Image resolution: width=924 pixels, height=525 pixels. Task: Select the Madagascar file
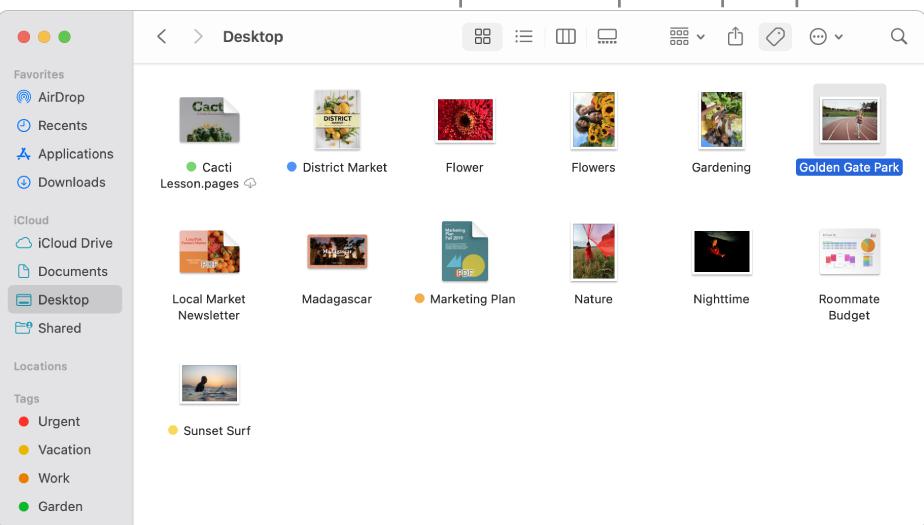[337, 251]
